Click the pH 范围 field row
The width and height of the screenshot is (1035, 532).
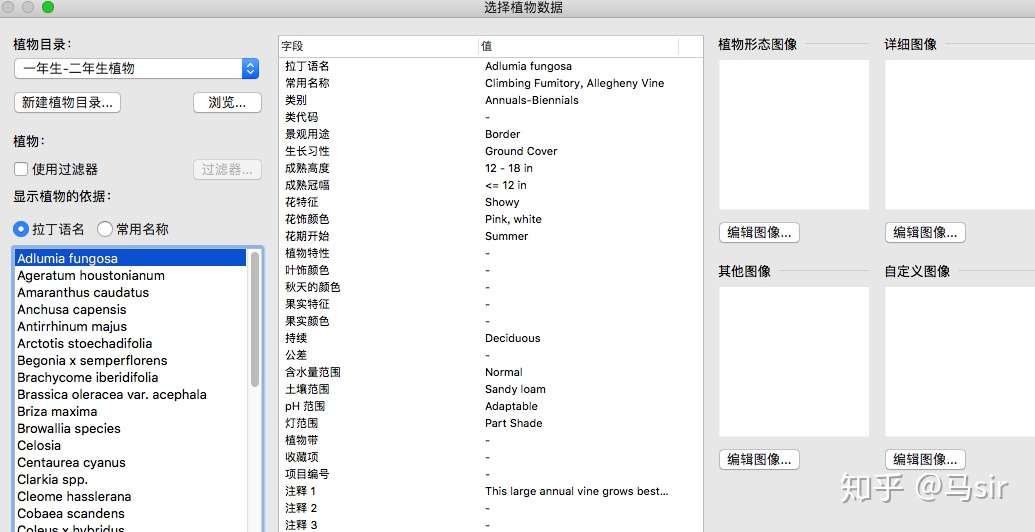[491, 407]
